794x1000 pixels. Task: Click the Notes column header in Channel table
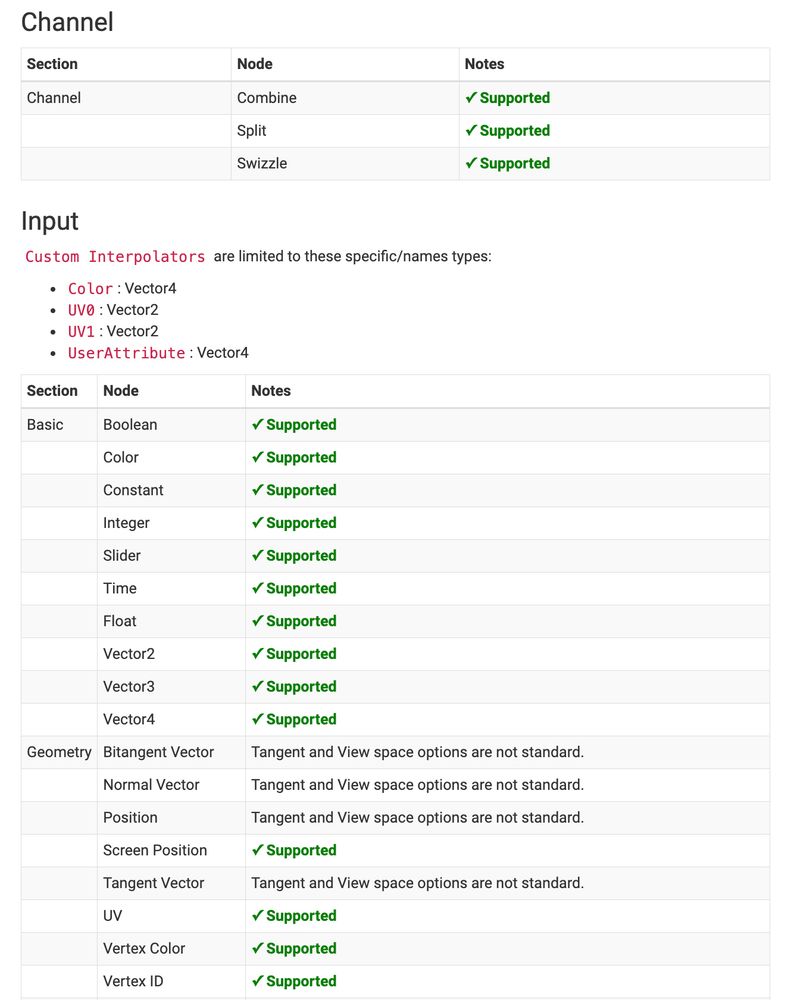(485, 64)
